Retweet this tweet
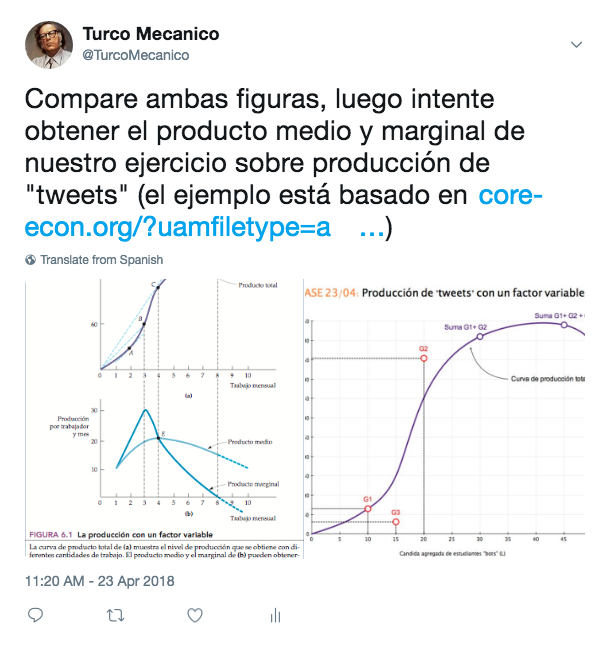The width and height of the screenshot is (611, 647). [115, 615]
